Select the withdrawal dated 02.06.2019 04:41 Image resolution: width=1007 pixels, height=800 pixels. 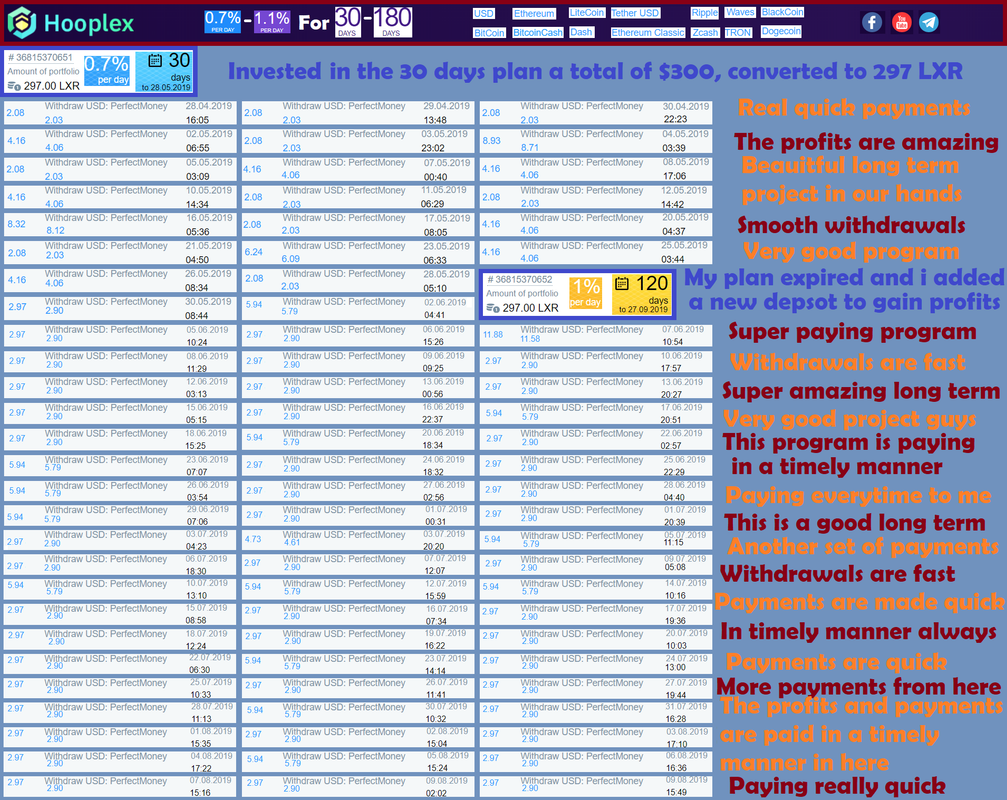pyautogui.click(x=358, y=308)
